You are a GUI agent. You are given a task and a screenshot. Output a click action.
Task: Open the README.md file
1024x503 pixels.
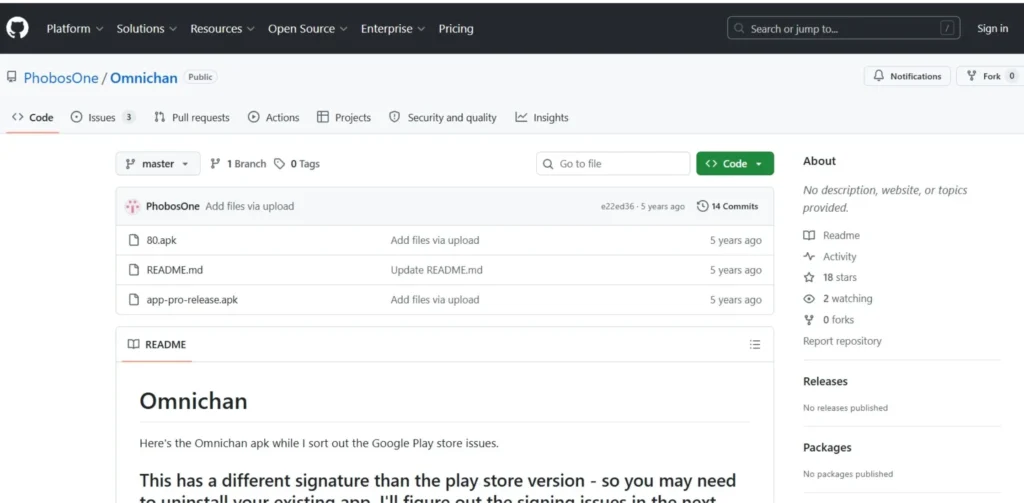coord(174,270)
